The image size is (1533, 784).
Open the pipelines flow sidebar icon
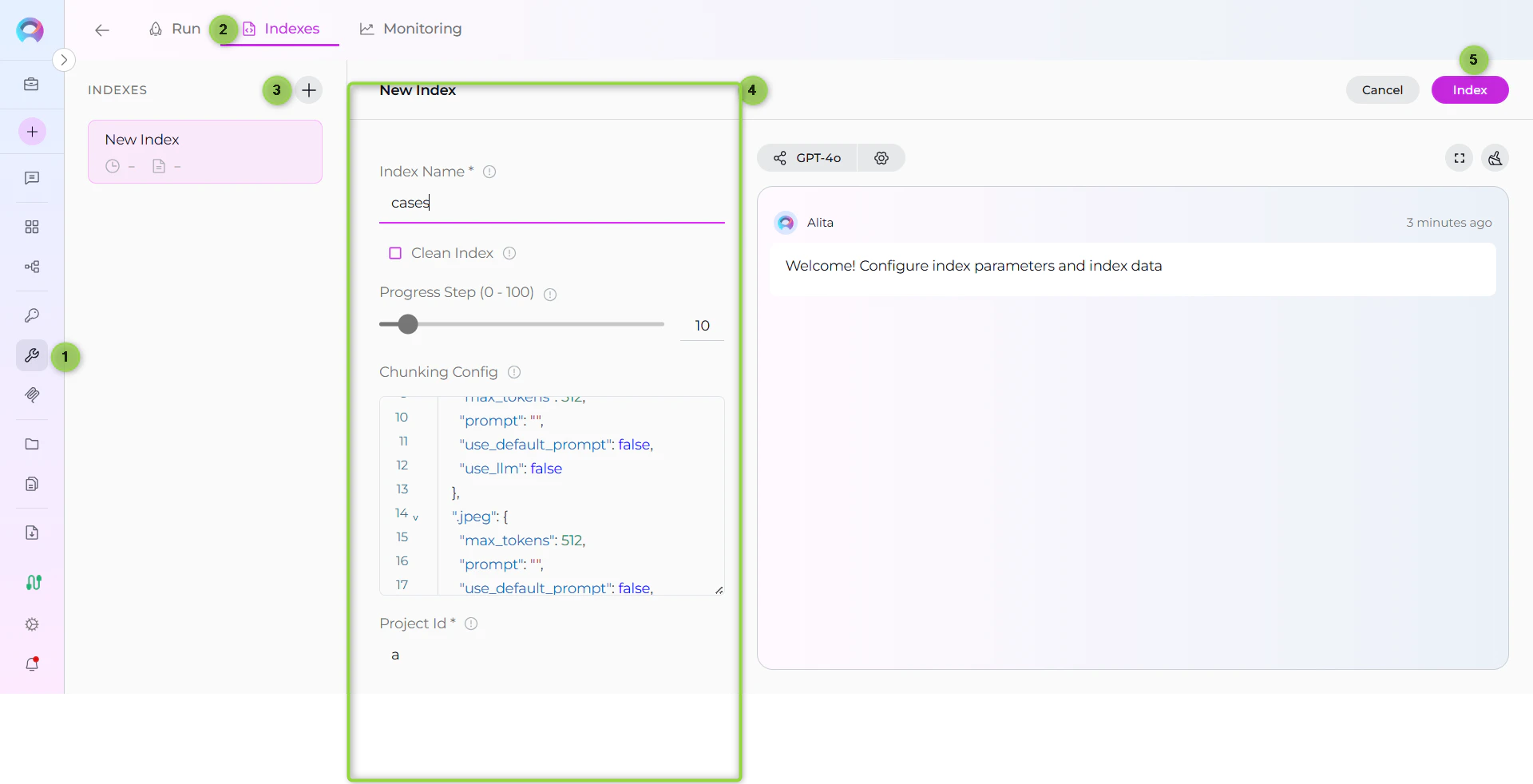click(32, 267)
